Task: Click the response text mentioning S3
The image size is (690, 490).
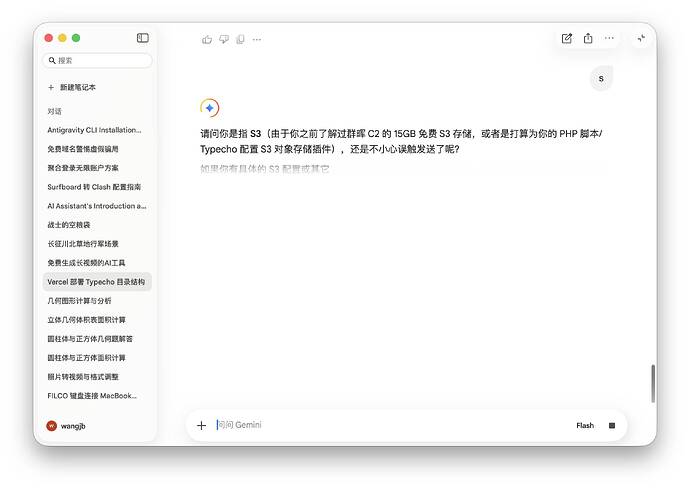Action: click(401, 141)
